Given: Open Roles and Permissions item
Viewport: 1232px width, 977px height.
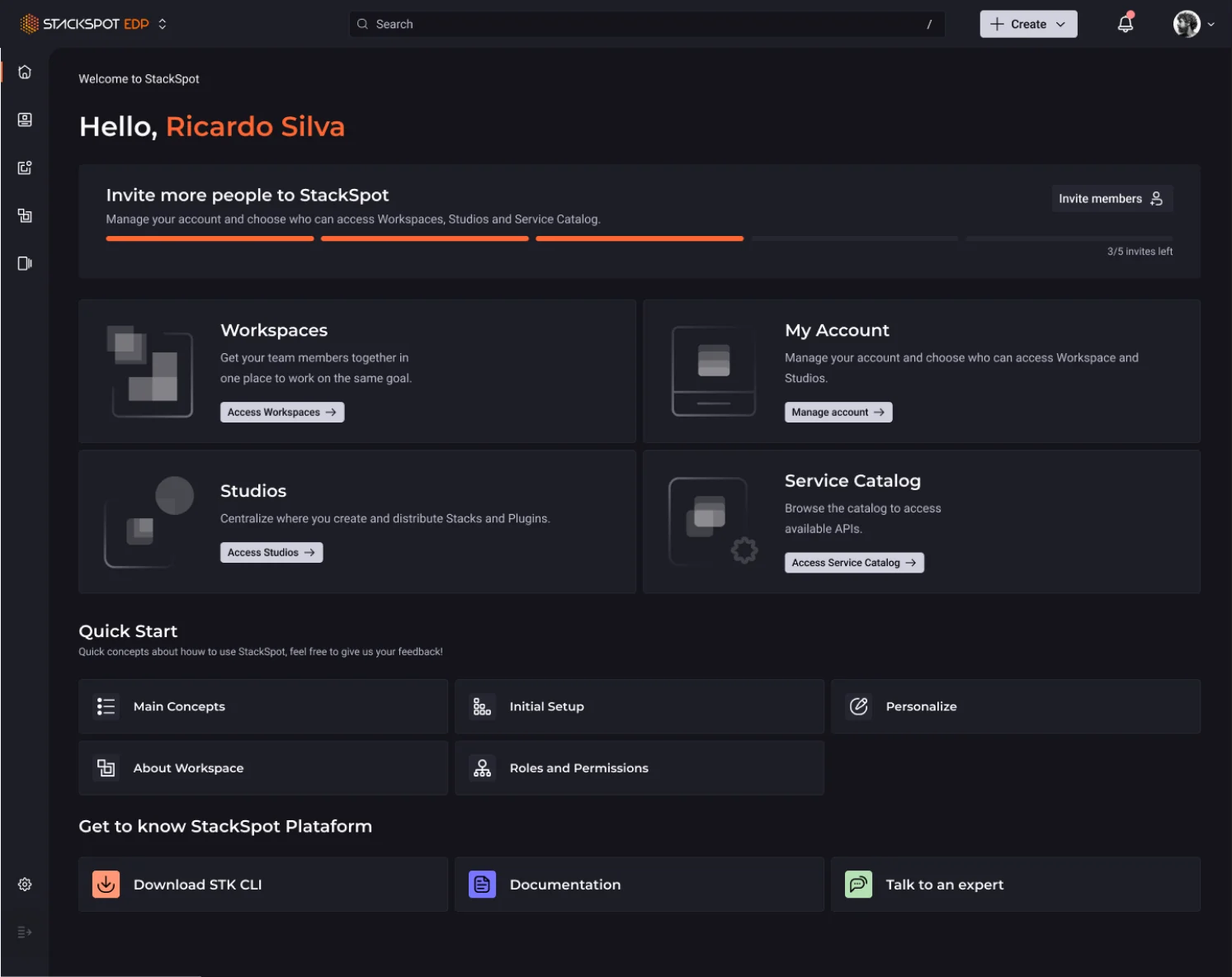Looking at the screenshot, I should pos(640,767).
